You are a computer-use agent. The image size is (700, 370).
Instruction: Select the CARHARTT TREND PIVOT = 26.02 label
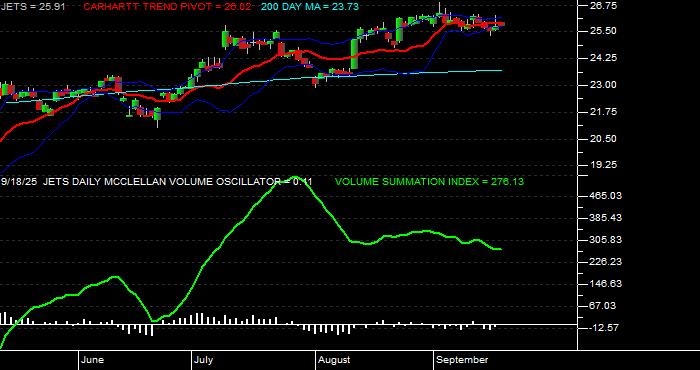point(167,6)
